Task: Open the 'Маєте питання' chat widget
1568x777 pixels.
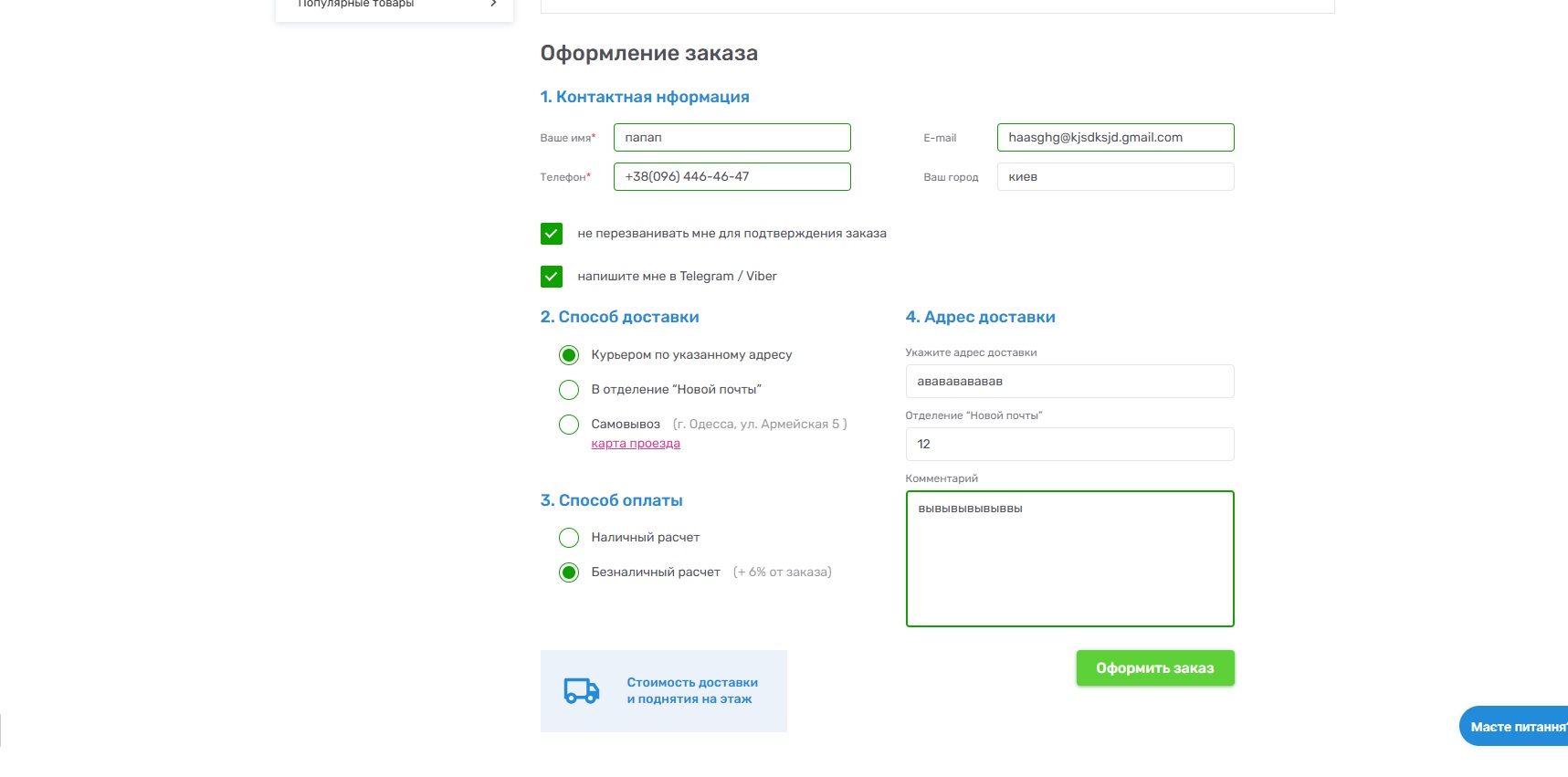Action: pyautogui.click(x=1514, y=727)
